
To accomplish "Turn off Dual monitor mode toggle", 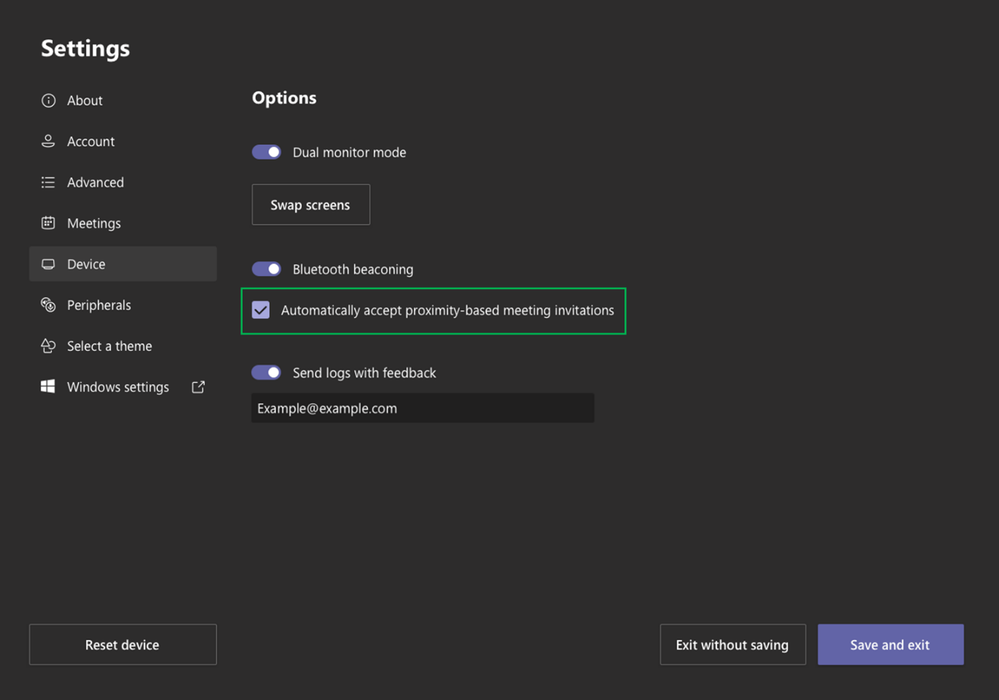I will coord(266,152).
